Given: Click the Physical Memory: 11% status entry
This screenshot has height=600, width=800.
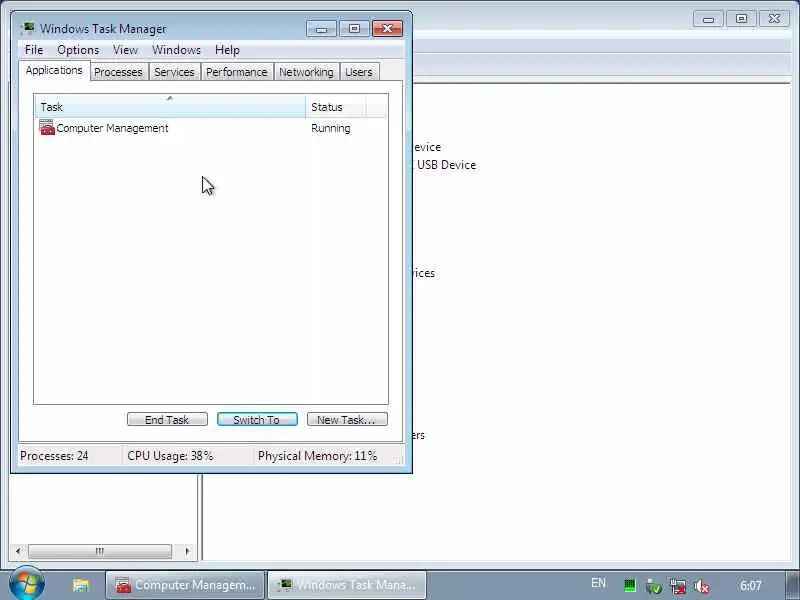Looking at the screenshot, I should [317, 456].
